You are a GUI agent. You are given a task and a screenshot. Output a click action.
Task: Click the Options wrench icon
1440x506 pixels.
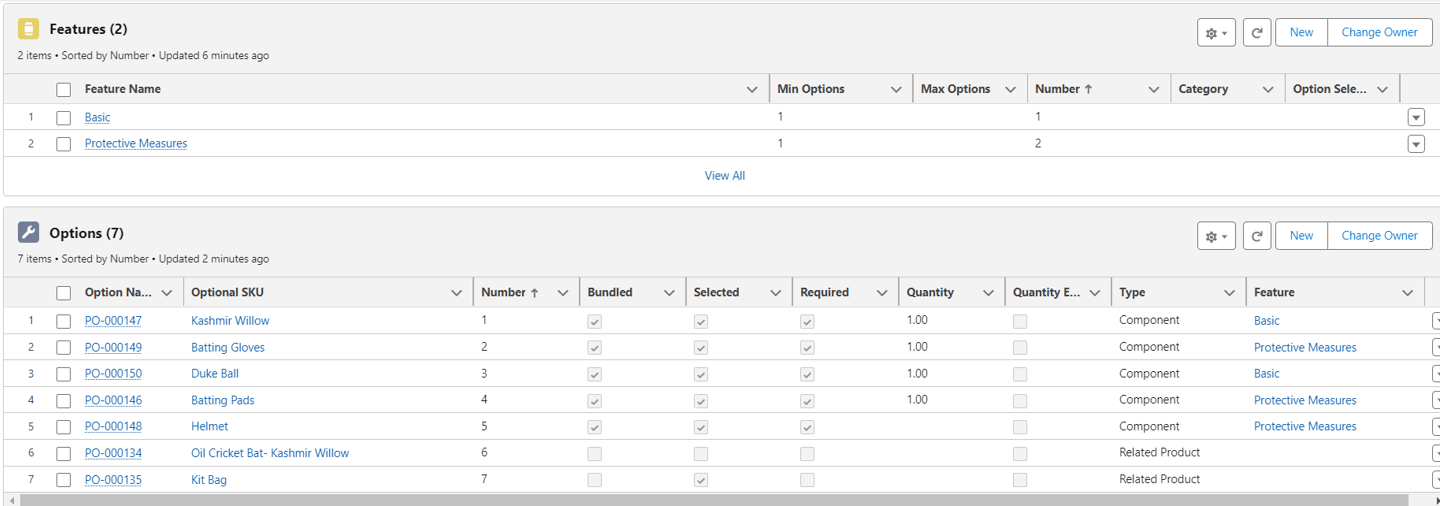tap(29, 233)
